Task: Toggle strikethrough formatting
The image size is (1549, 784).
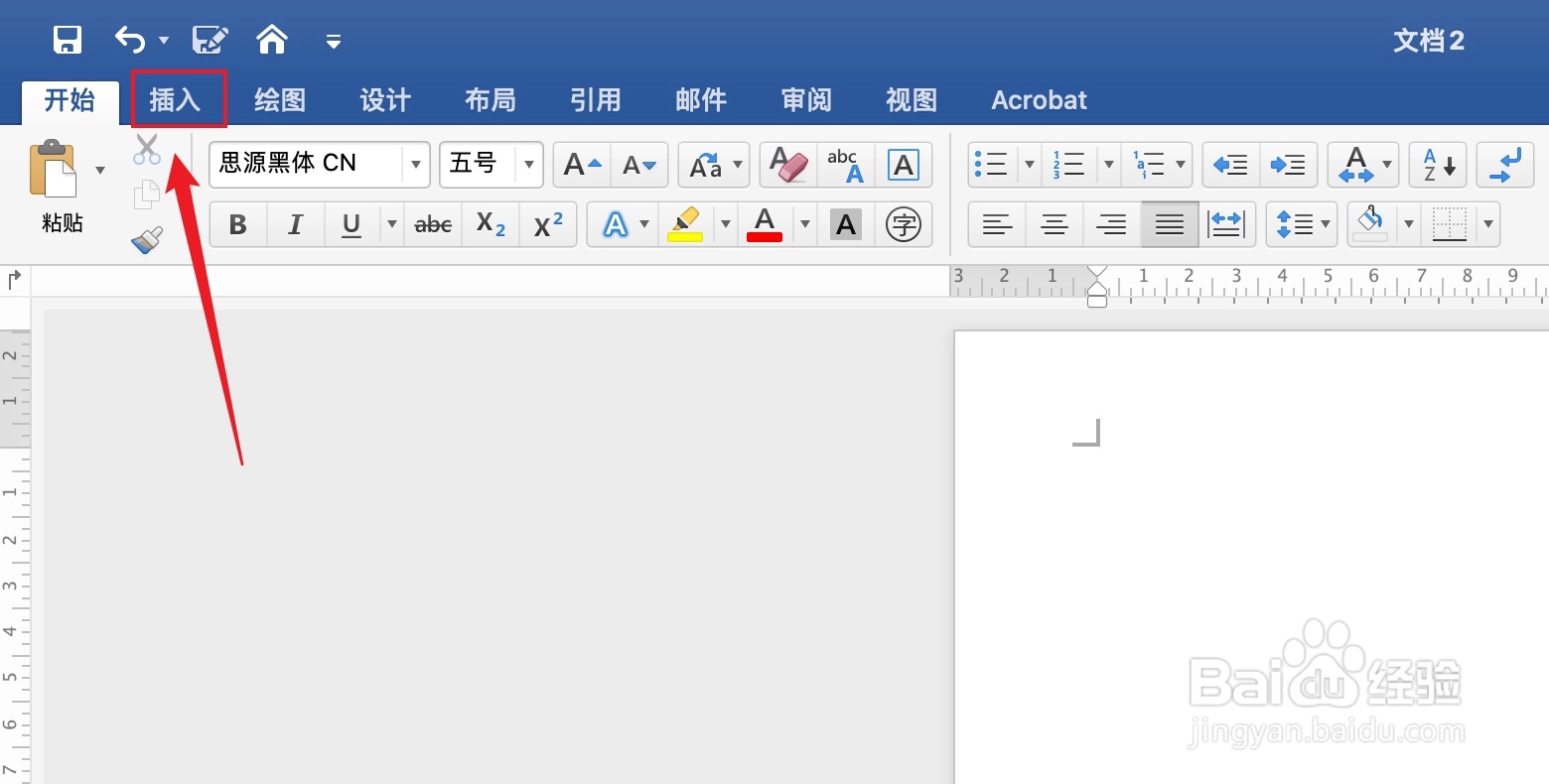Action: click(433, 224)
